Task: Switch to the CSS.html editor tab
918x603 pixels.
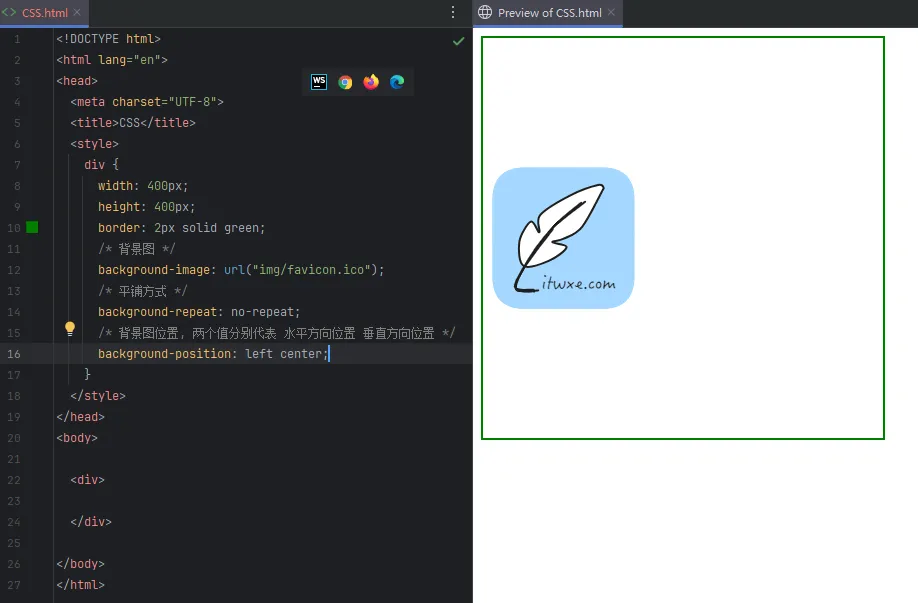Action: pyautogui.click(x=44, y=13)
